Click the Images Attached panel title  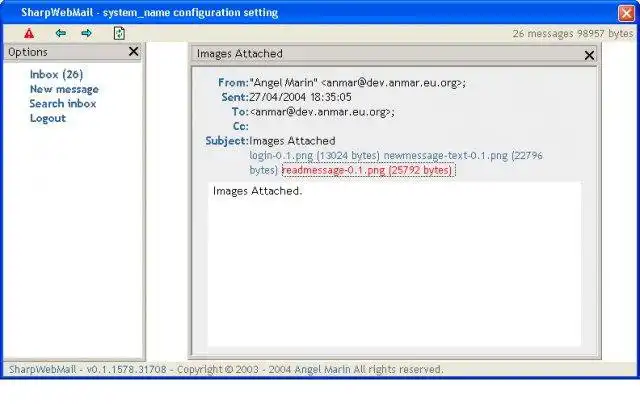click(x=240, y=54)
